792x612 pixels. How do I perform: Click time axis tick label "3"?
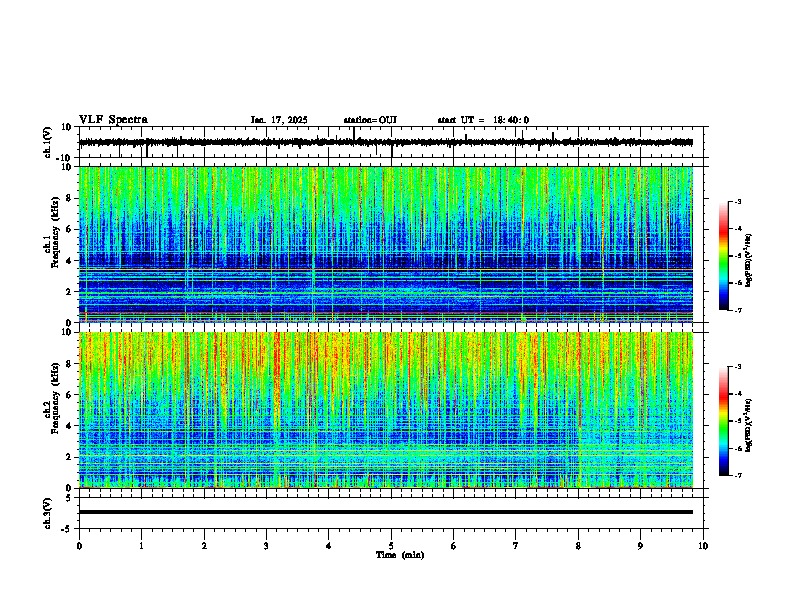pos(266,546)
